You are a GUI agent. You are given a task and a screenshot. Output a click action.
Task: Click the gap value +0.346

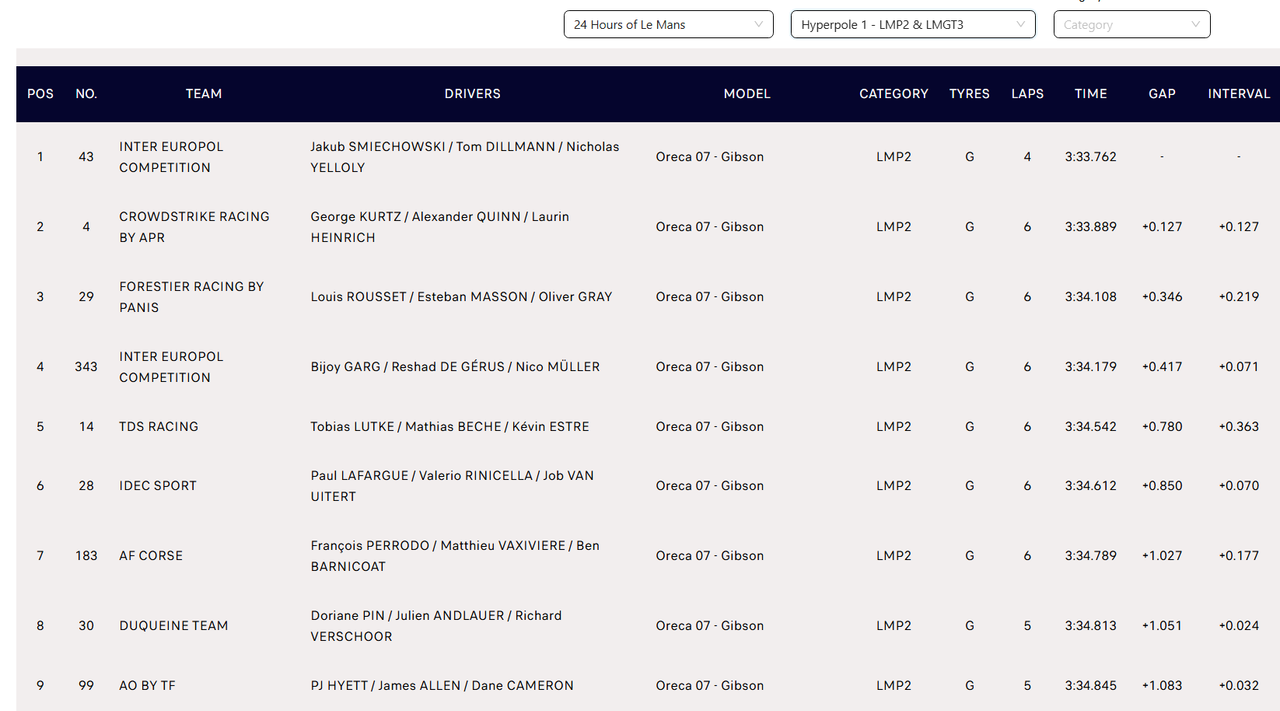point(1162,297)
